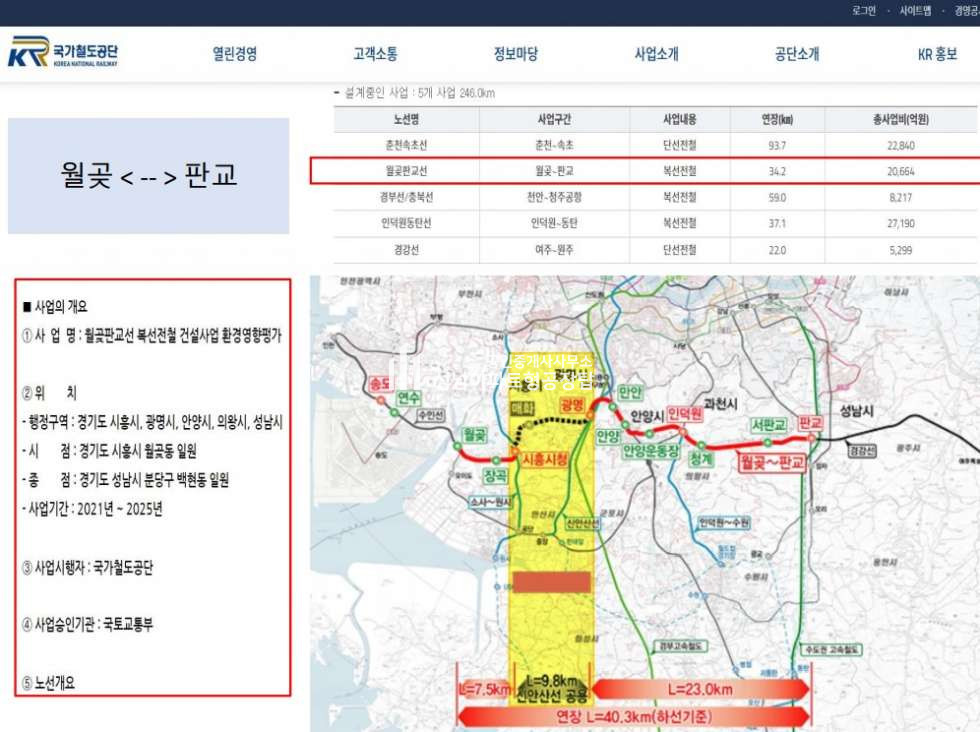Screen dimensions: 980x732
Task: Click the 사이트맵 link
Action: pos(915,11)
